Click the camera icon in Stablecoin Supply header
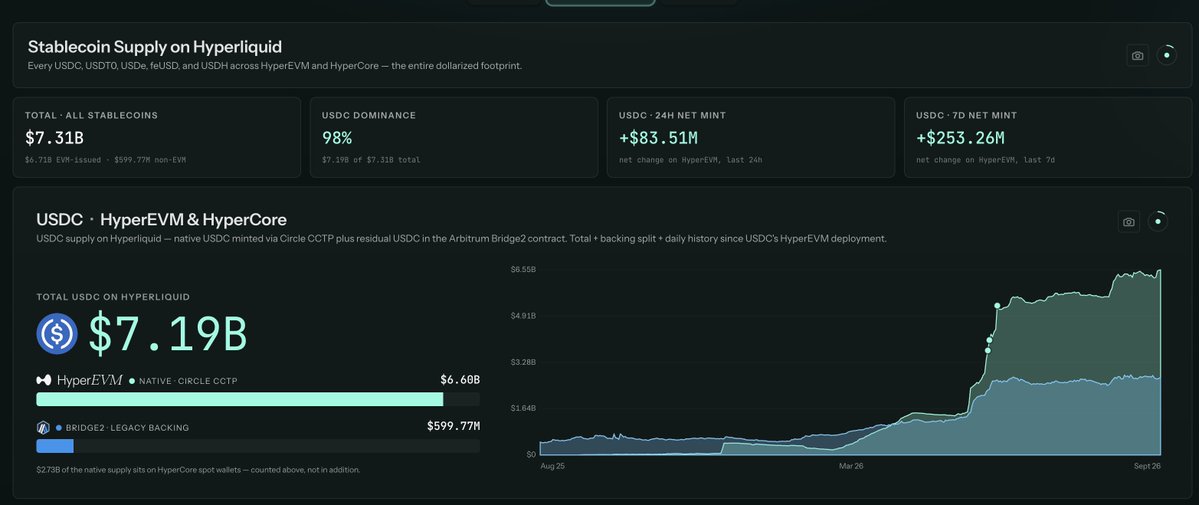The image size is (1199, 505). (1137, 55)
